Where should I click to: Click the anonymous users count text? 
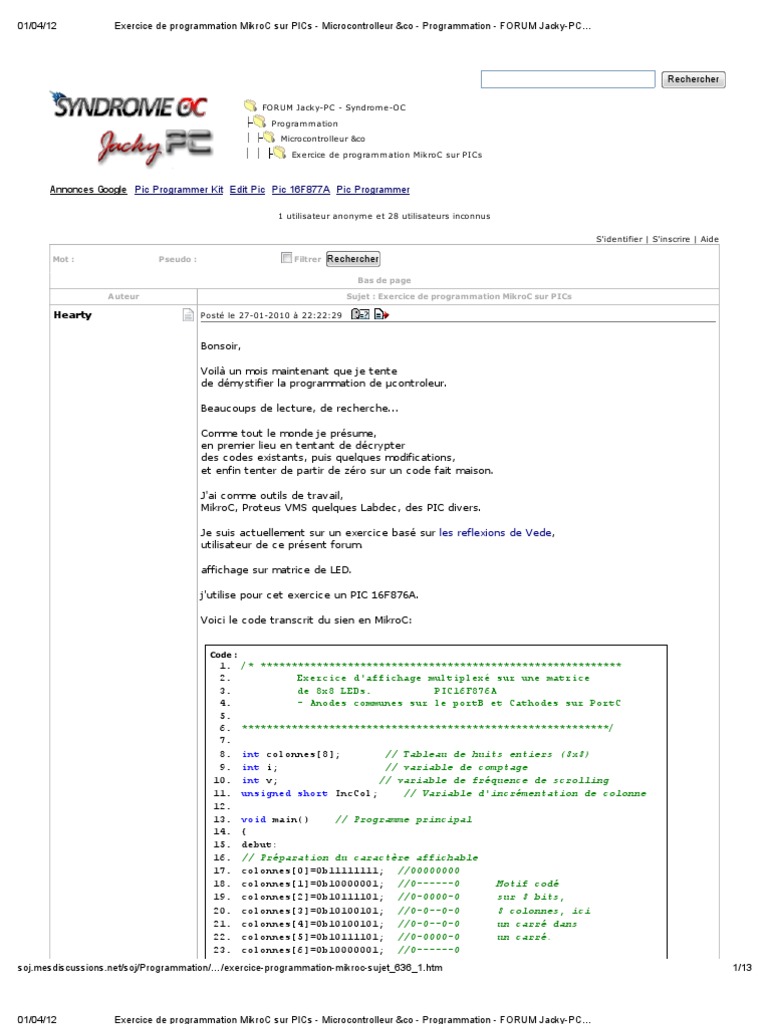[384, 216]
